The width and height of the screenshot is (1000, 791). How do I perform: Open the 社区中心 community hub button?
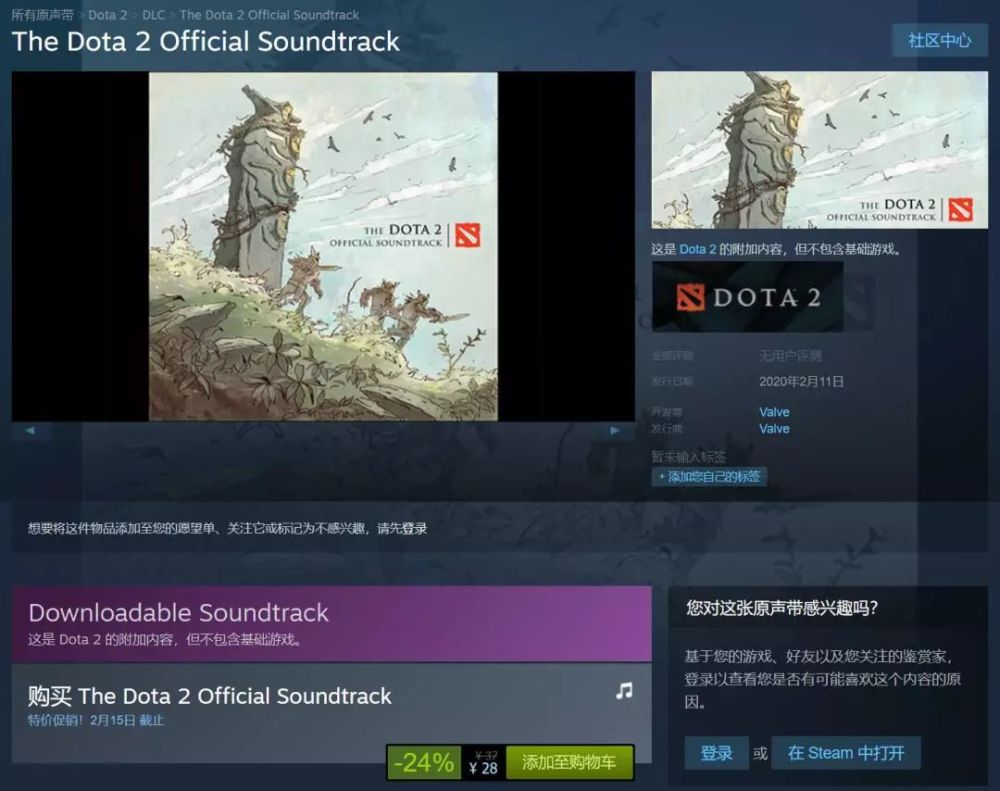tap(939, 41)
